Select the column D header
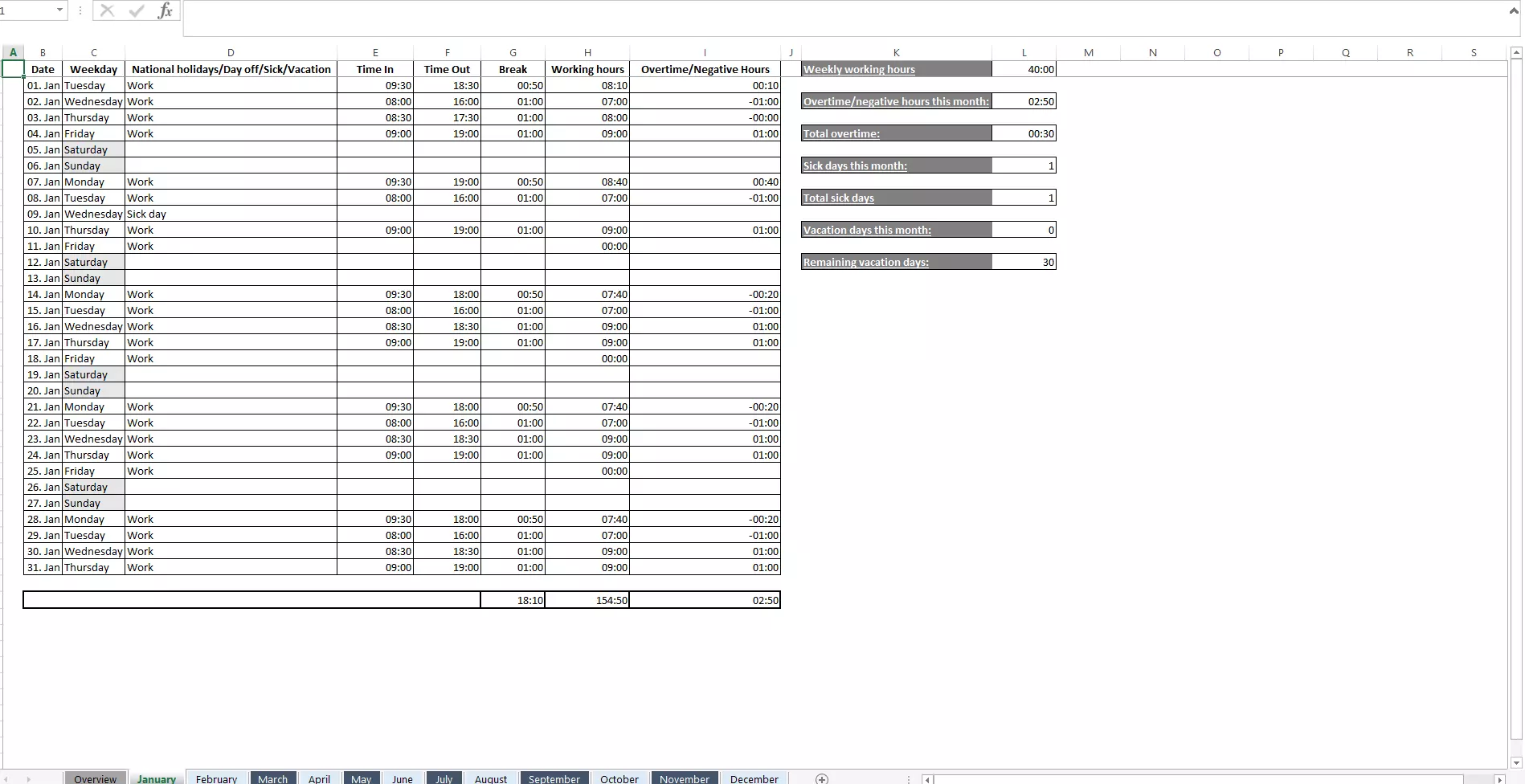This screenshot has width=1525, height=784. click(231, 51)
